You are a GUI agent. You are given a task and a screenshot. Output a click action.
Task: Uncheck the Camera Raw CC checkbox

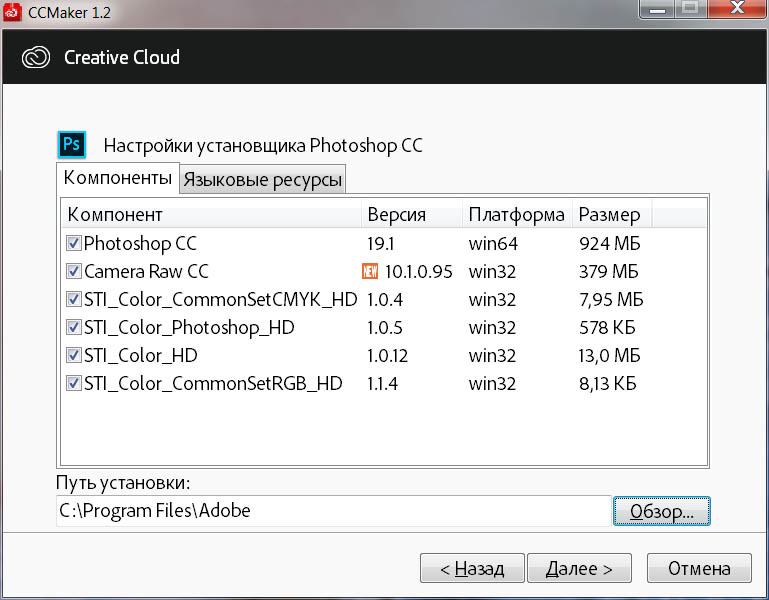click(x=74, y=271)
